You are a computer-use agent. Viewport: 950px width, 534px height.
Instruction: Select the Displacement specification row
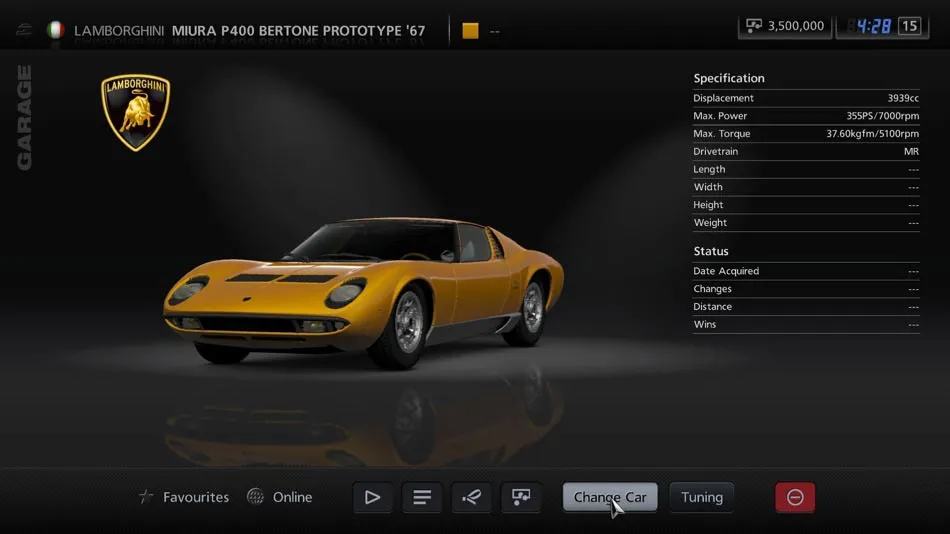(x=805, y=98)
